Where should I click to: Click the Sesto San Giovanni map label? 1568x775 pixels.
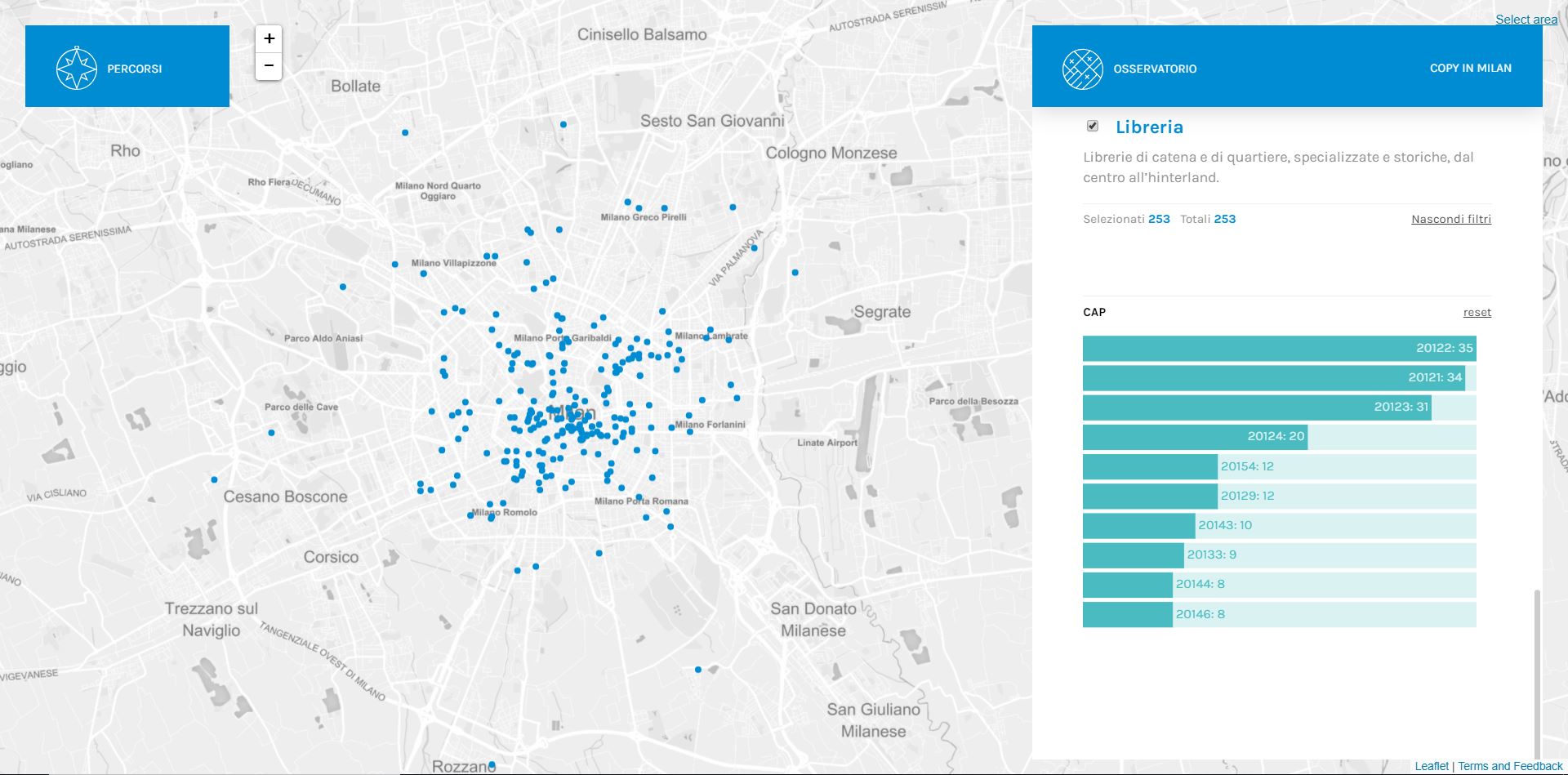click(712, 121)
